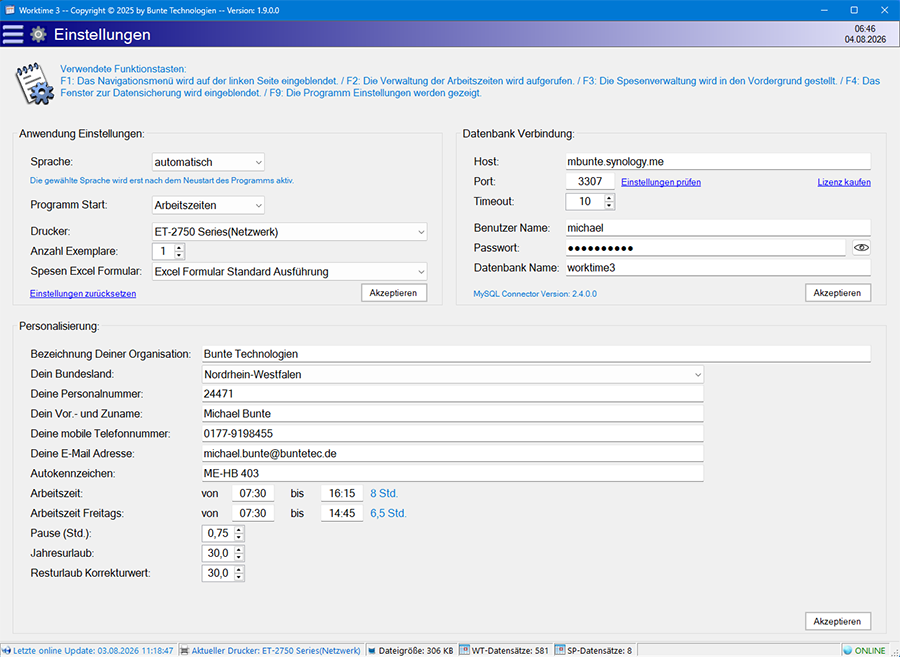
Task: Click the '8 Std.' work hours text
Action: pyautogui.click(x=384, y=493)
